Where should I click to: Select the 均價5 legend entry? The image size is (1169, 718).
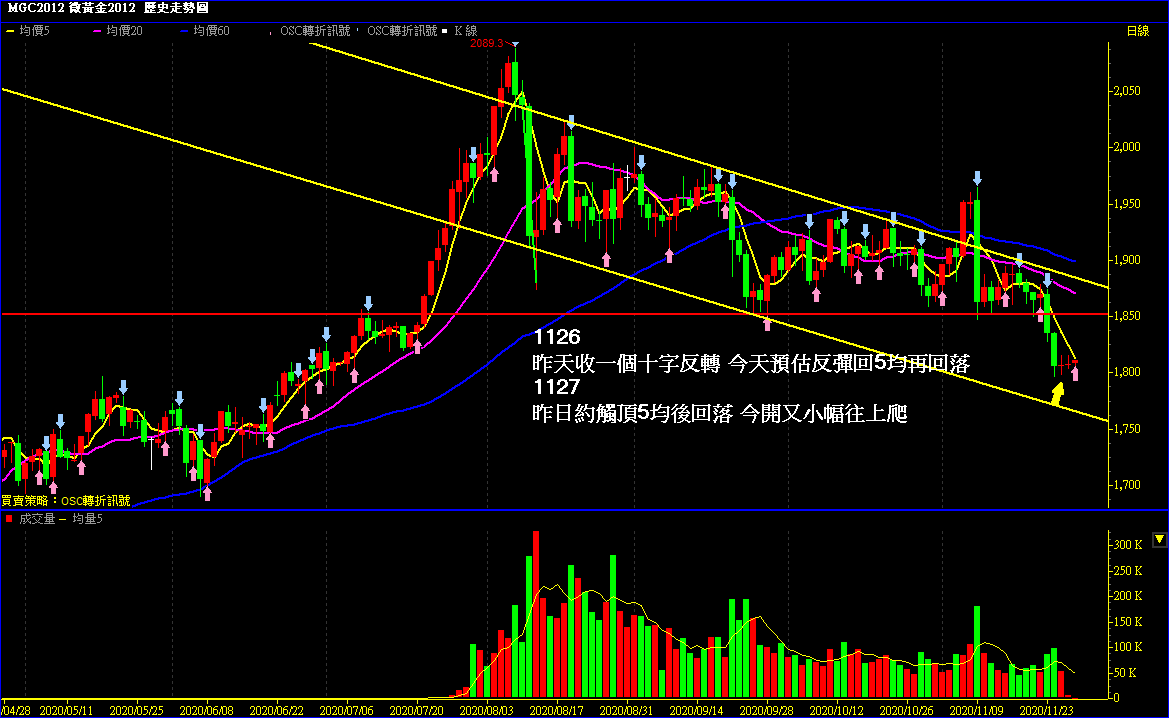point(28,31)
